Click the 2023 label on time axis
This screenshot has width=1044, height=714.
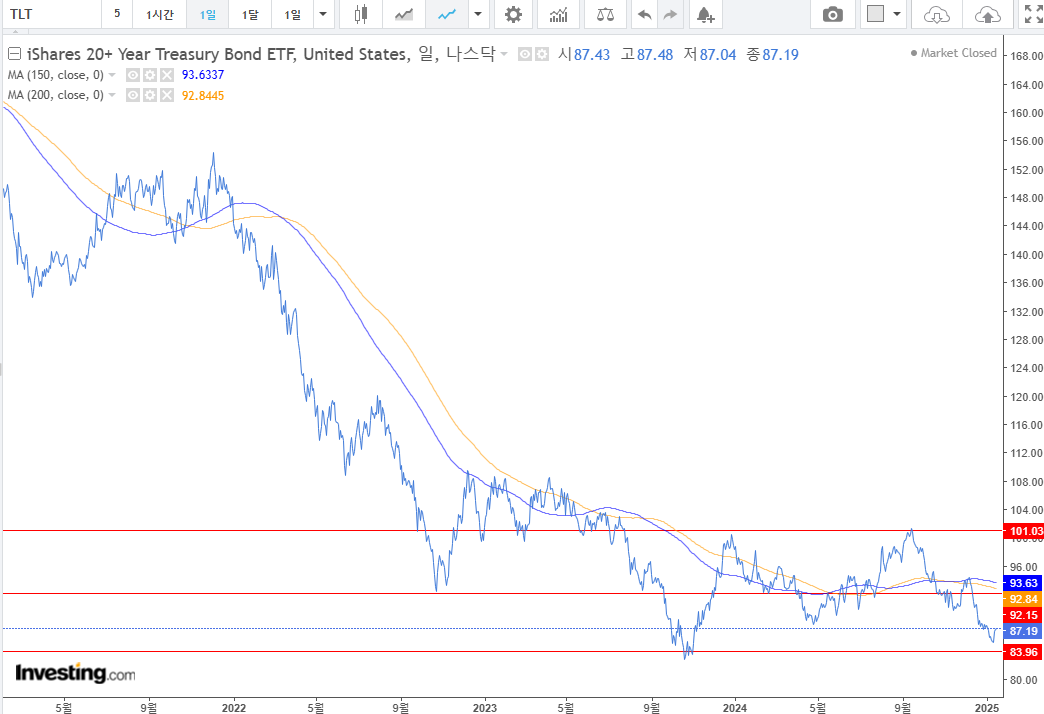tap(485, 707)
